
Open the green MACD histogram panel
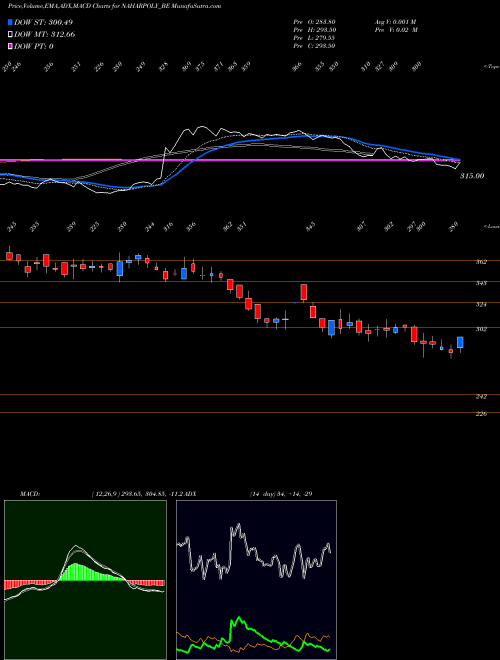85,580
